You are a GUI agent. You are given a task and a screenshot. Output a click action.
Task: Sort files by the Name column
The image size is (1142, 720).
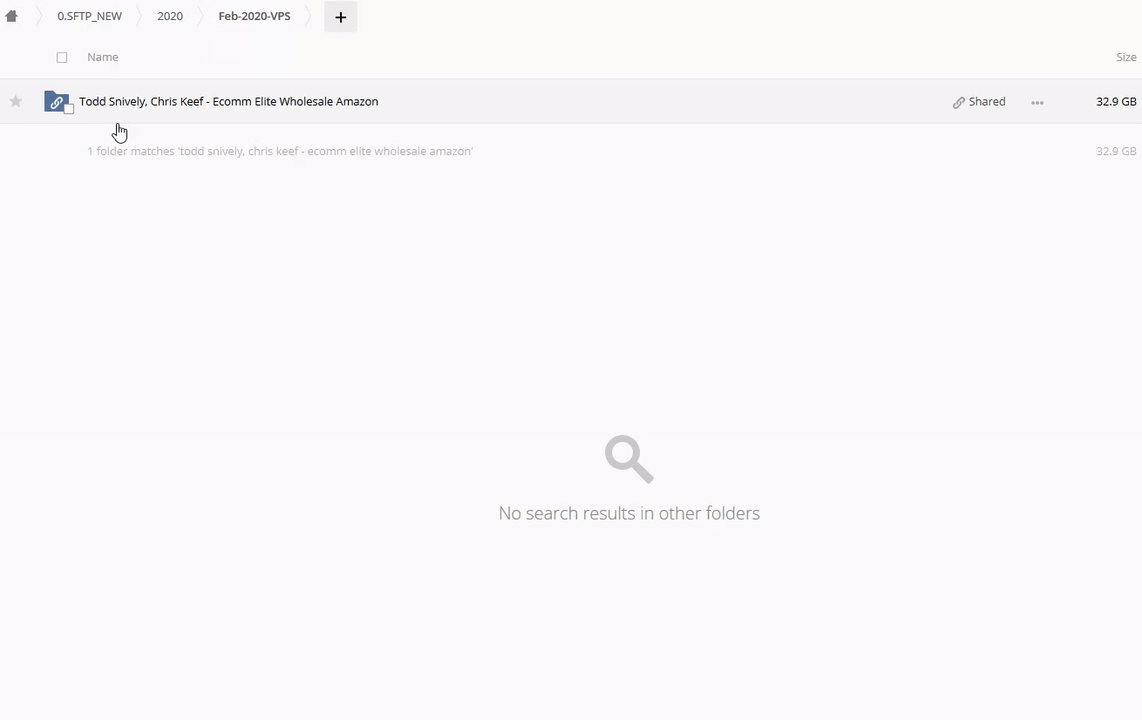pyautogui.click(x=103, y=57)
